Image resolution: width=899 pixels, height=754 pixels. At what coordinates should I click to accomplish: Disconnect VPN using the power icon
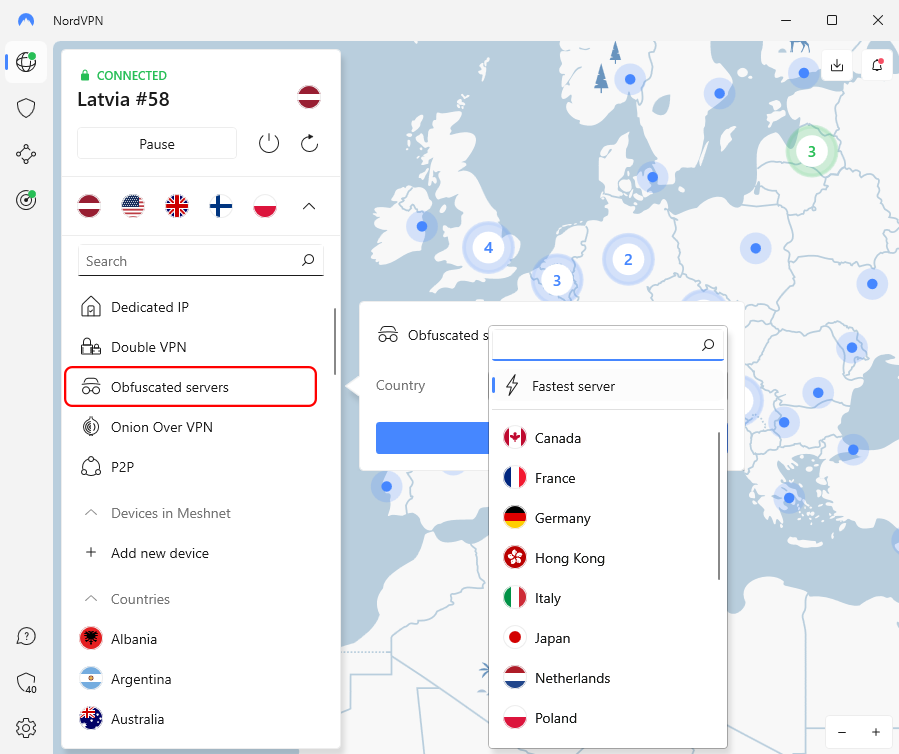click(x=268, y=143)
